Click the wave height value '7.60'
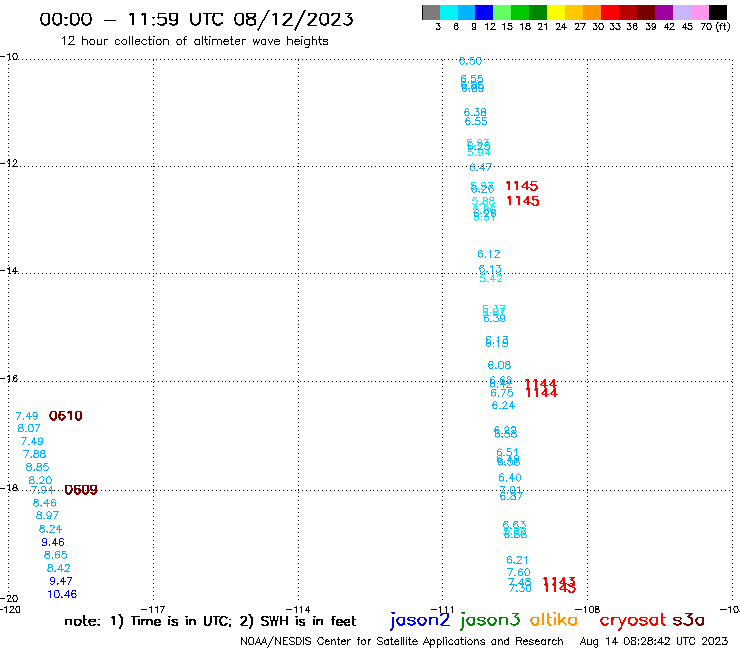740x650 pixels. coord(519,573)
